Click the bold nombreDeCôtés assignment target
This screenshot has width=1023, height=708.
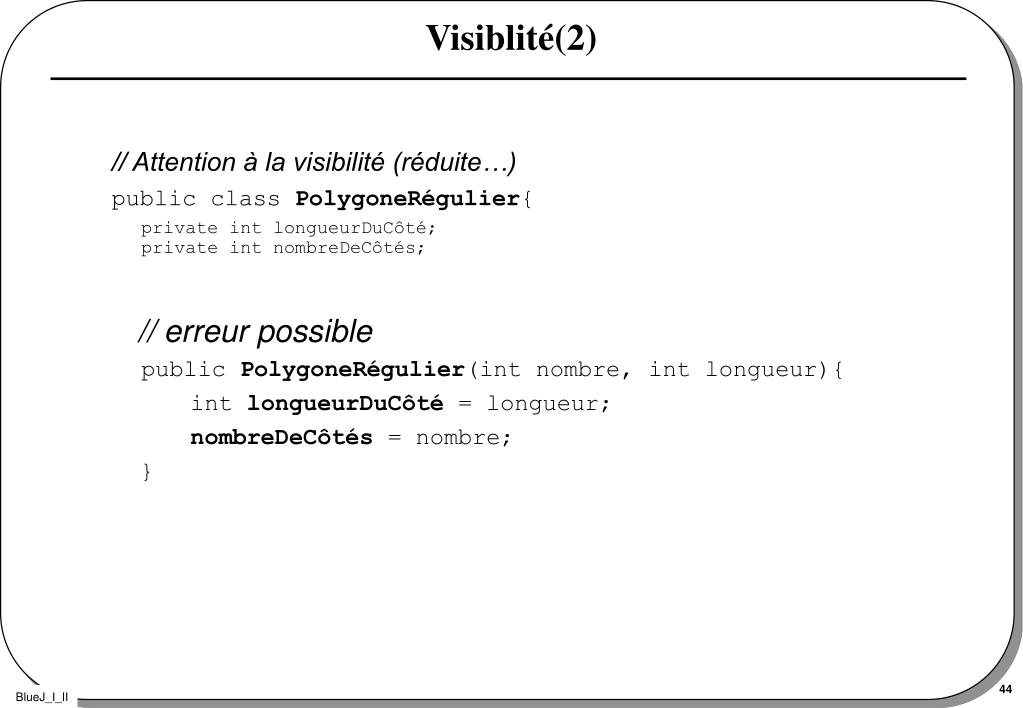click(x=281, y=437)
